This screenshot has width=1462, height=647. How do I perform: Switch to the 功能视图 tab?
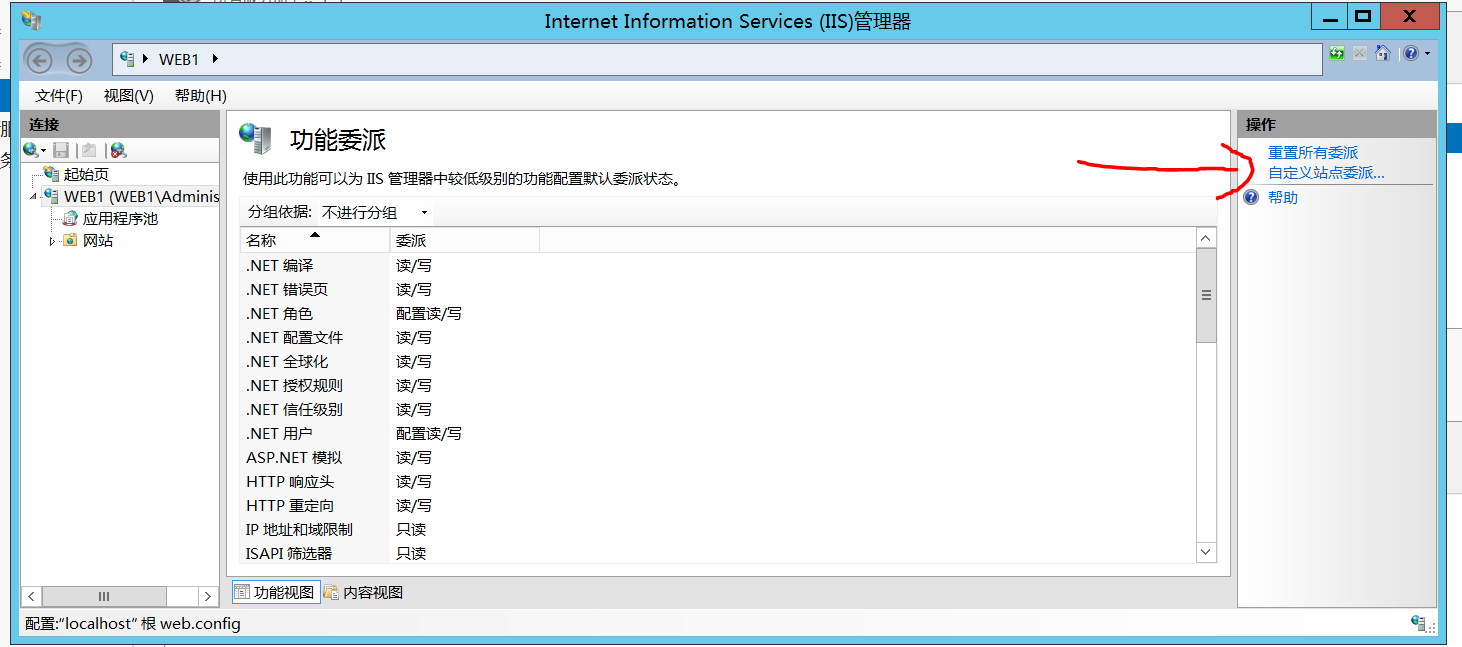coord(275,592)
